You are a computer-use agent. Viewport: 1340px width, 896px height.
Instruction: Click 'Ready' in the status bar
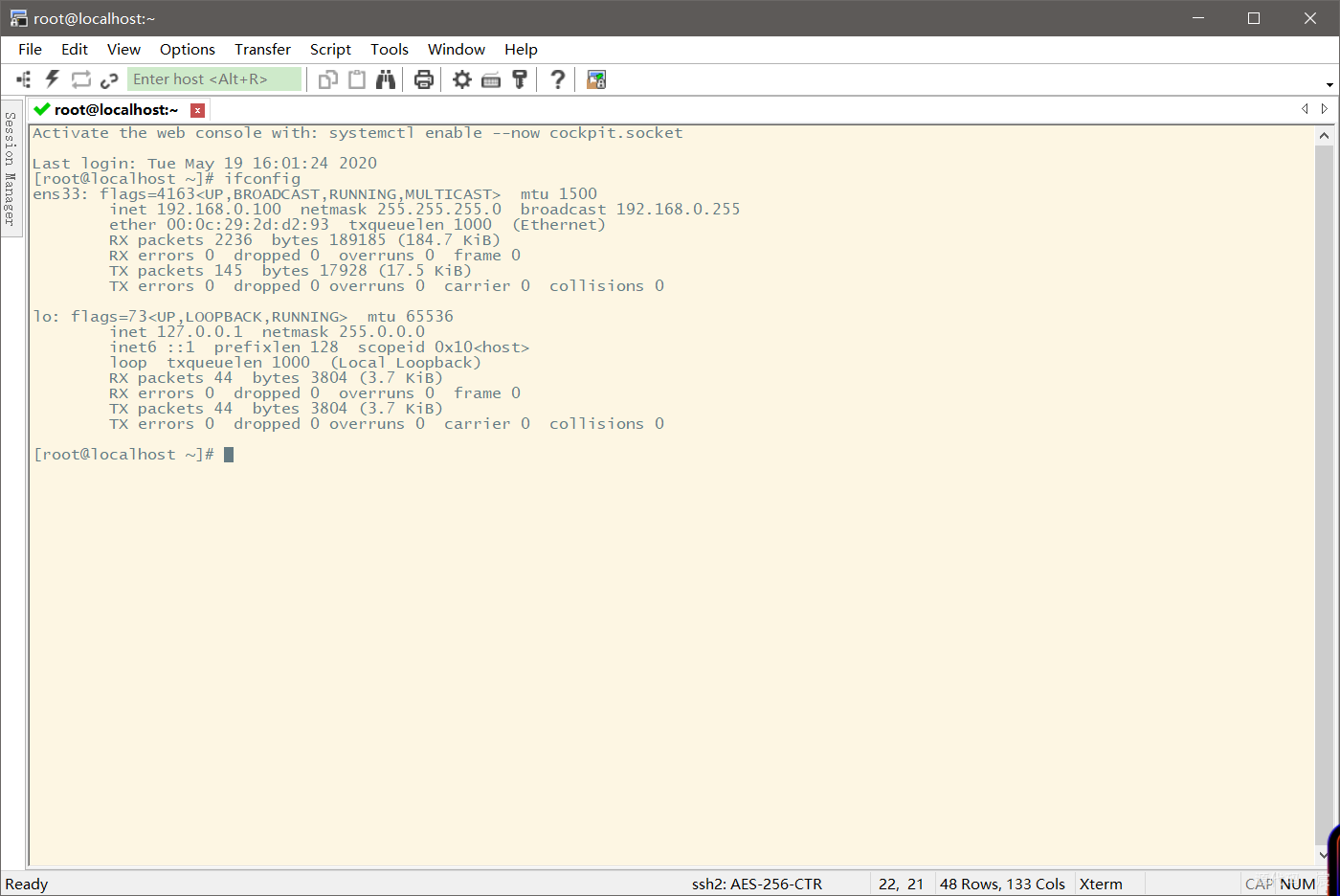[27, 885]
